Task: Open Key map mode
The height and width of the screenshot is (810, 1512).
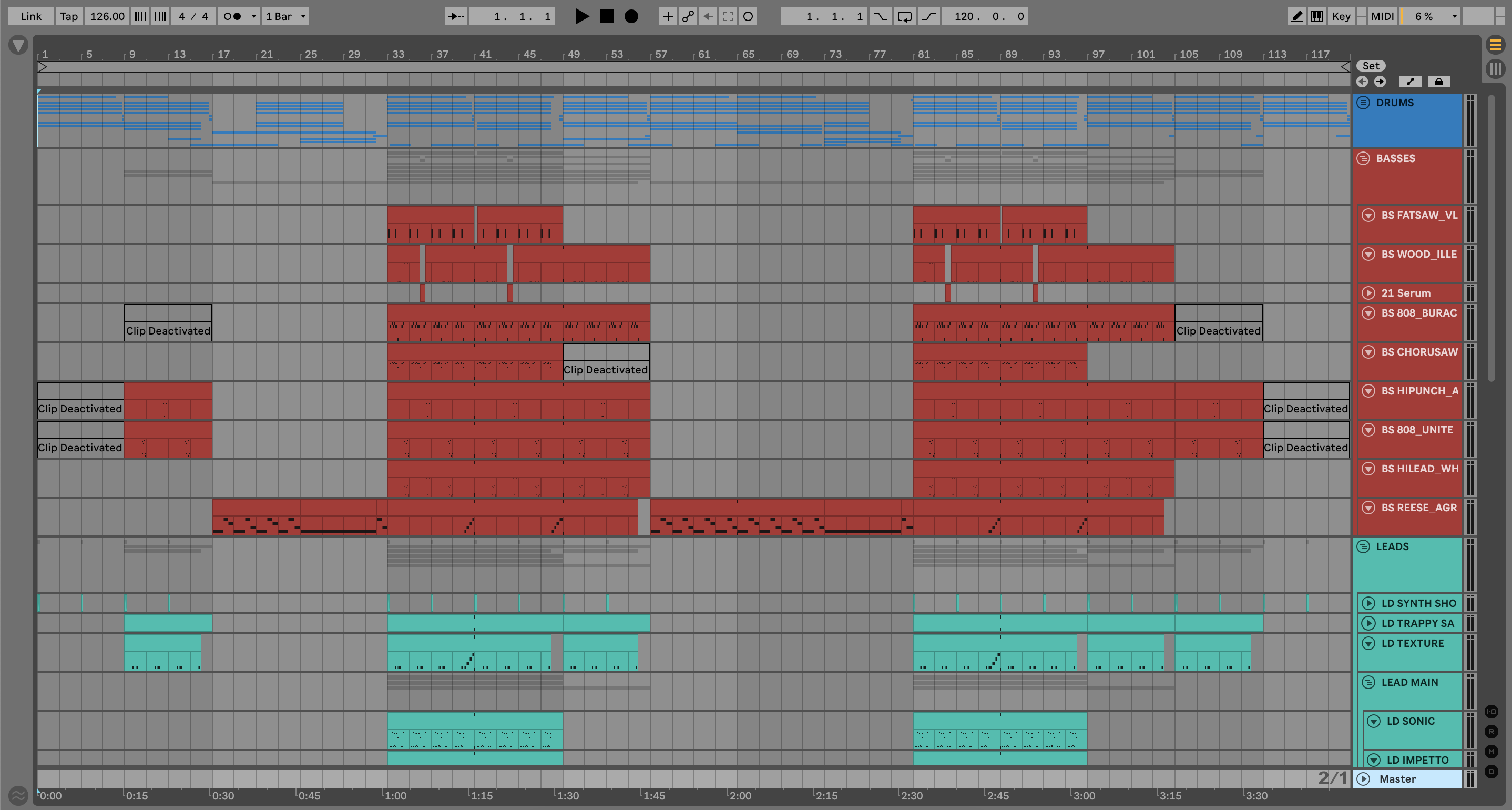Action: click(x=1341, y=16)
